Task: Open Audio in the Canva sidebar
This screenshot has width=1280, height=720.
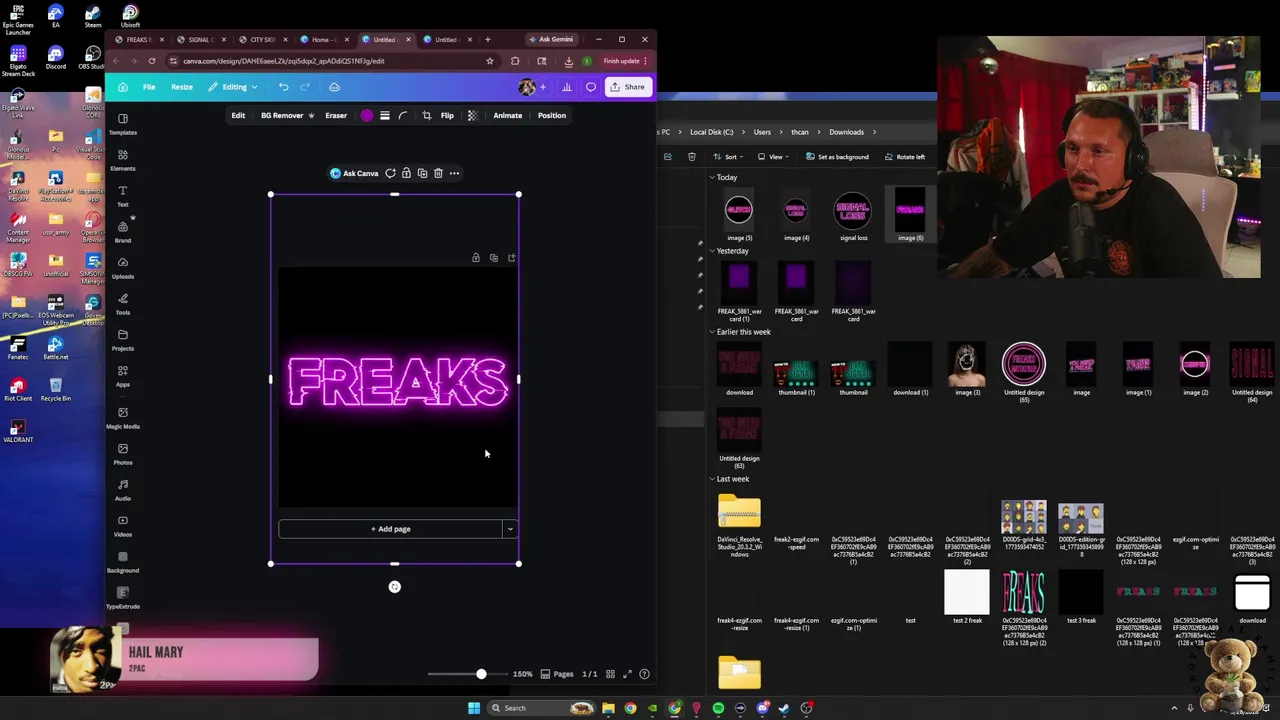Action: (x=123, y=490)
